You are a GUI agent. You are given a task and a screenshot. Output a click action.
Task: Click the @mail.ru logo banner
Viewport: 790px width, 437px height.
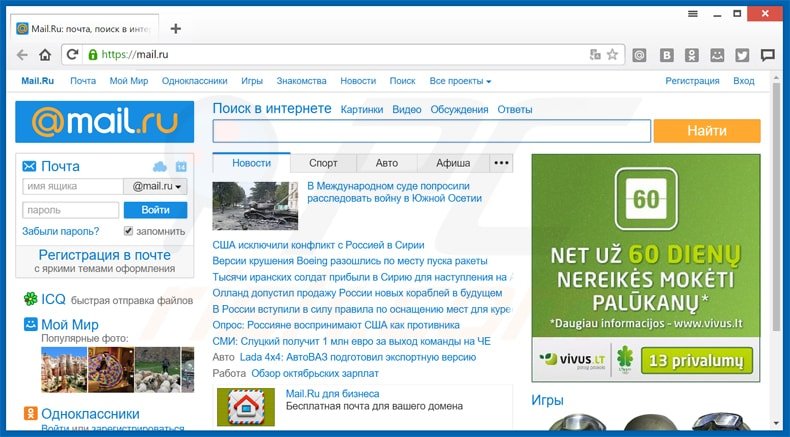coord(105,122)
